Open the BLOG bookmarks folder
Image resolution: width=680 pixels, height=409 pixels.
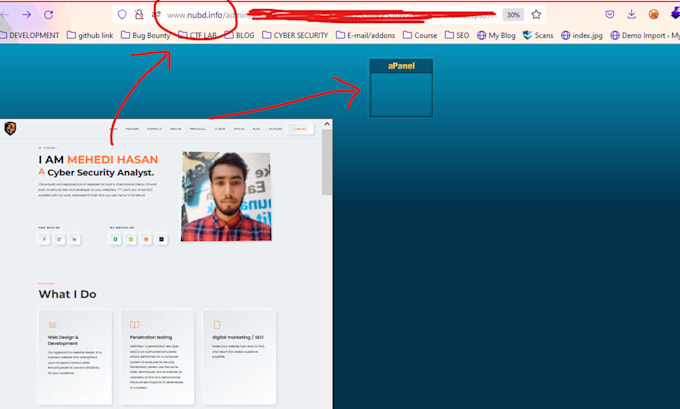pyautogui.click(x=240, y=36)
